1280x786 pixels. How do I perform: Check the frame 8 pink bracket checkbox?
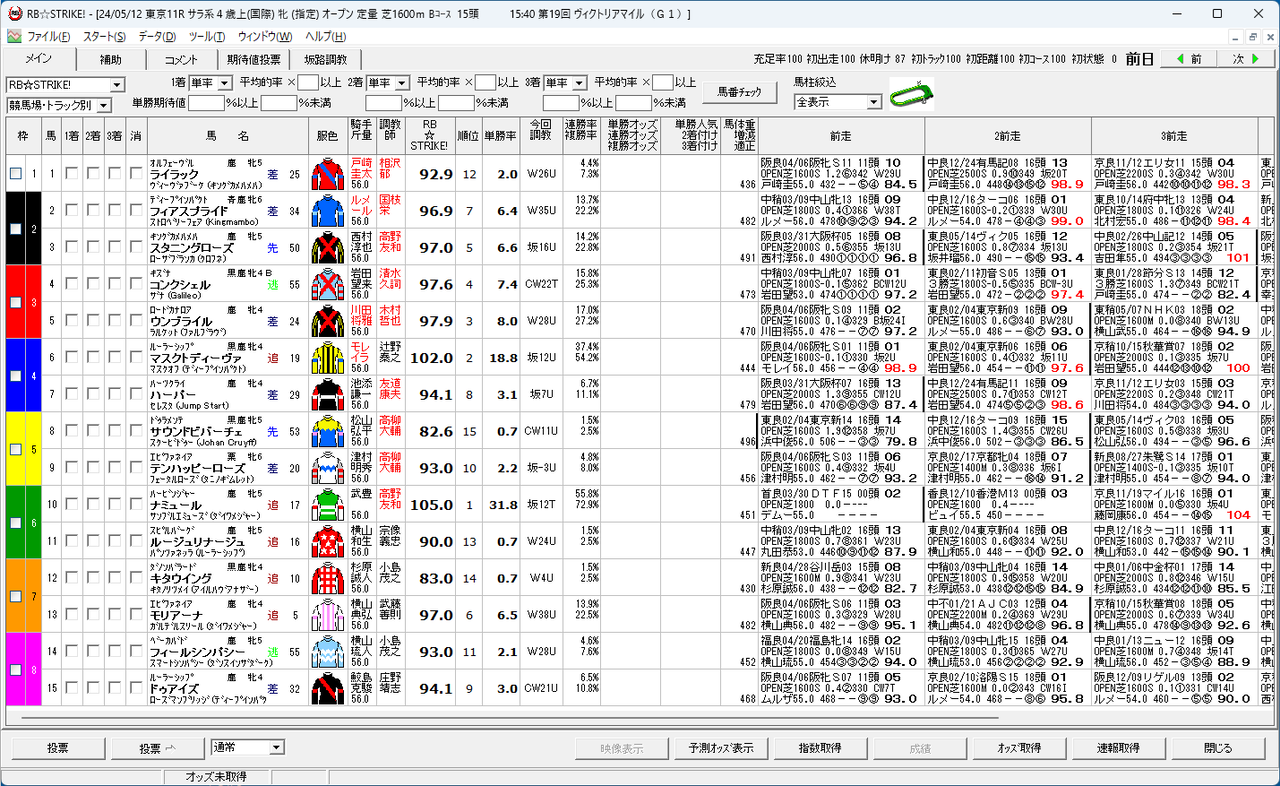[x=15, y=669]
